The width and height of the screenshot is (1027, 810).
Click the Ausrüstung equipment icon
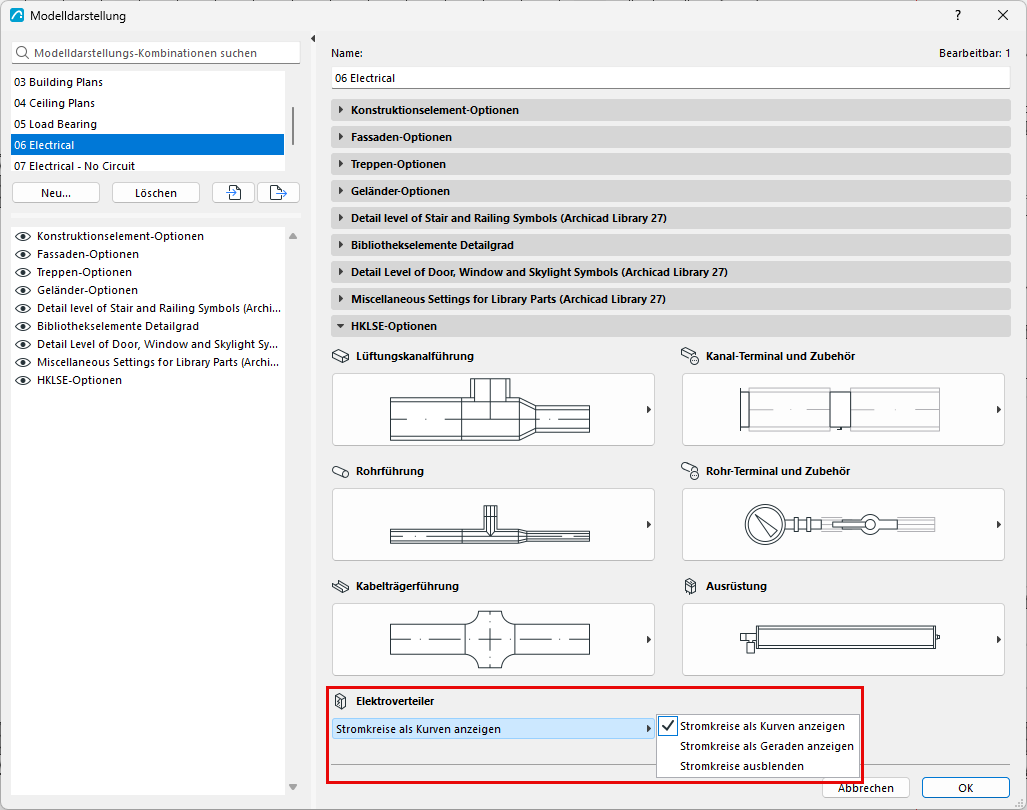click(690, 586)
